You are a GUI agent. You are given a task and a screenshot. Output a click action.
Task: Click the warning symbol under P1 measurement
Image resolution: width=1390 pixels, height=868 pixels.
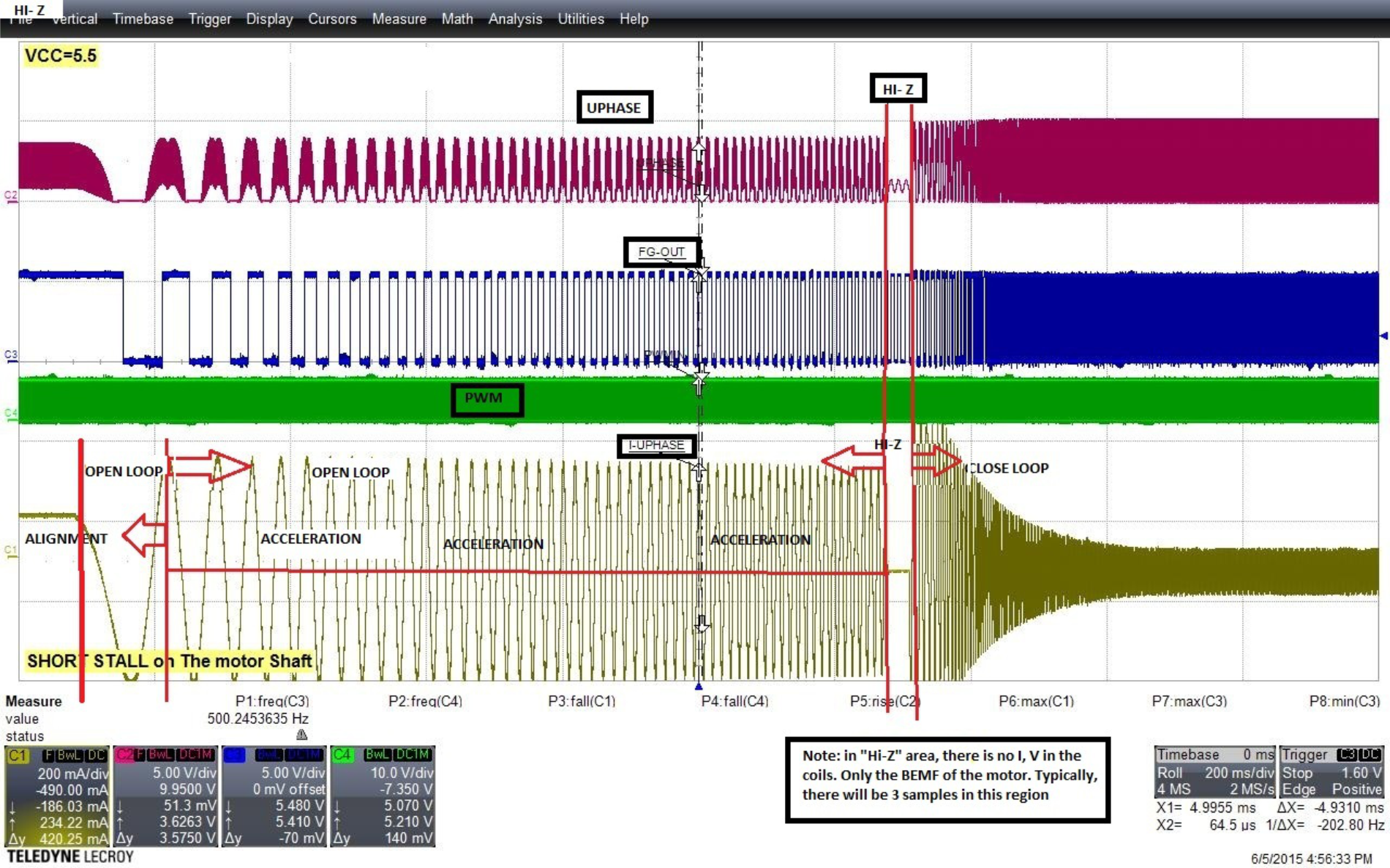coord(300,736)
